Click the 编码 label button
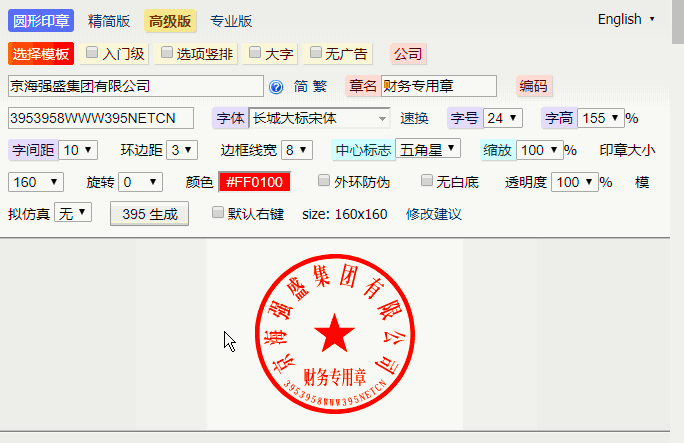This screenshot has height=443, width=684. point(534,86)
